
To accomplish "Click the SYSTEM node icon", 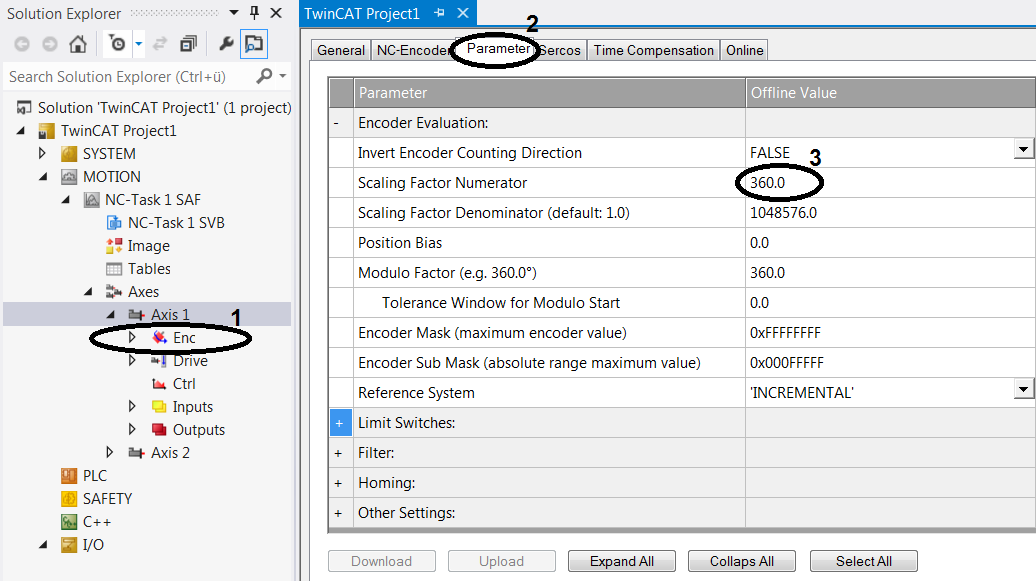I will [69, 154].
